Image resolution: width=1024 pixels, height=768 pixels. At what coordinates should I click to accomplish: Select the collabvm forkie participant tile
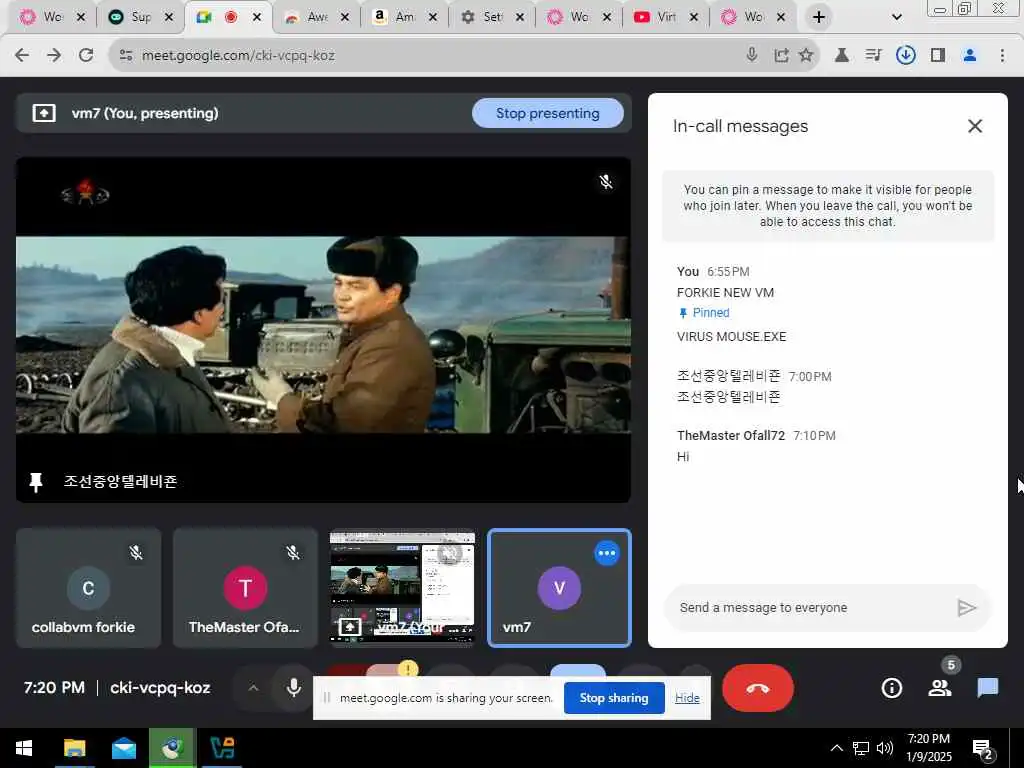pyautogui.click(x=88, y=588)
